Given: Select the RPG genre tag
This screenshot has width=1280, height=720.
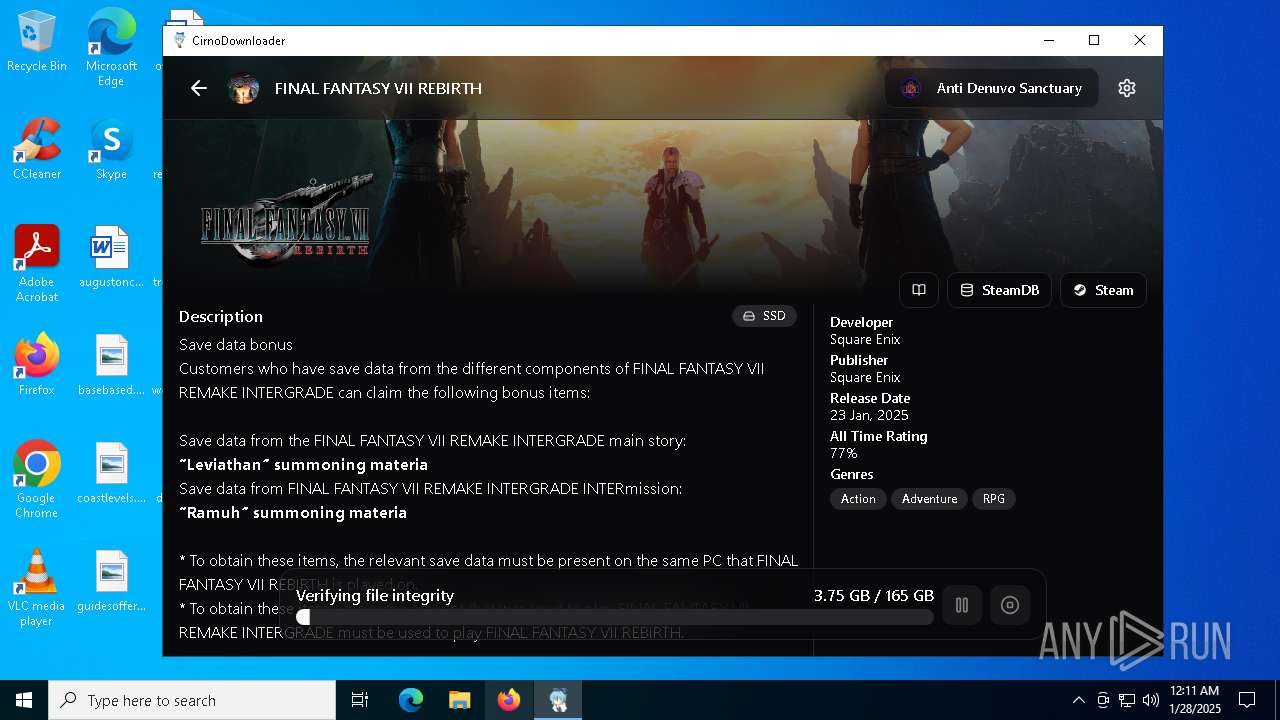Looking at the screenshot, I should click(x=994, y=498).
